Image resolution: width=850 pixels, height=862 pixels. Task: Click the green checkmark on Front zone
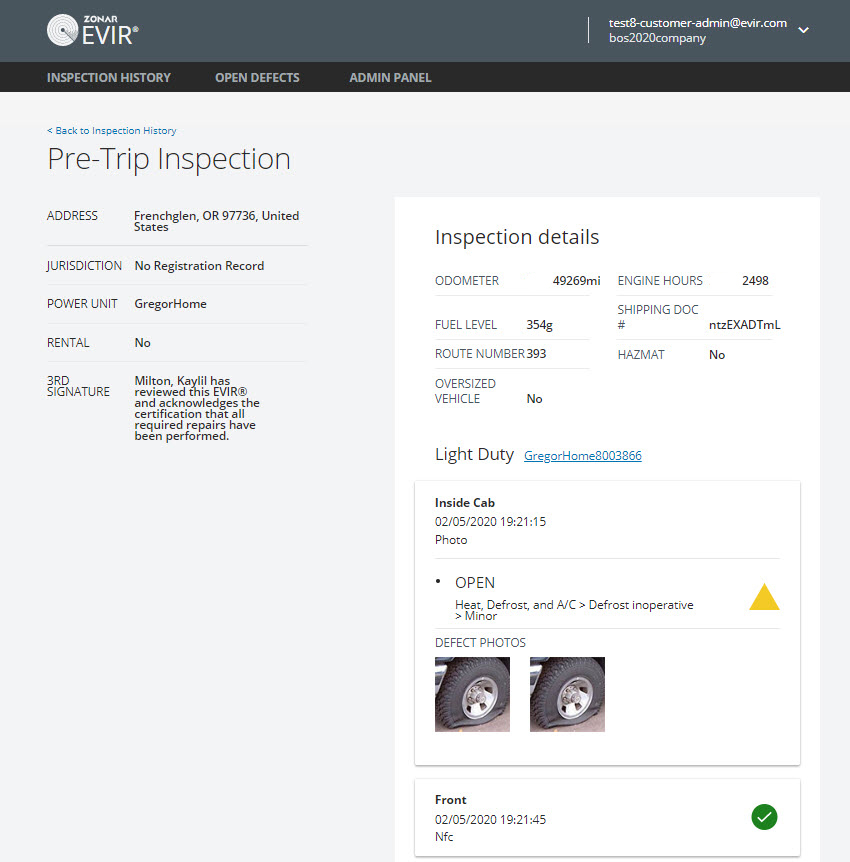tap(764, 817)
